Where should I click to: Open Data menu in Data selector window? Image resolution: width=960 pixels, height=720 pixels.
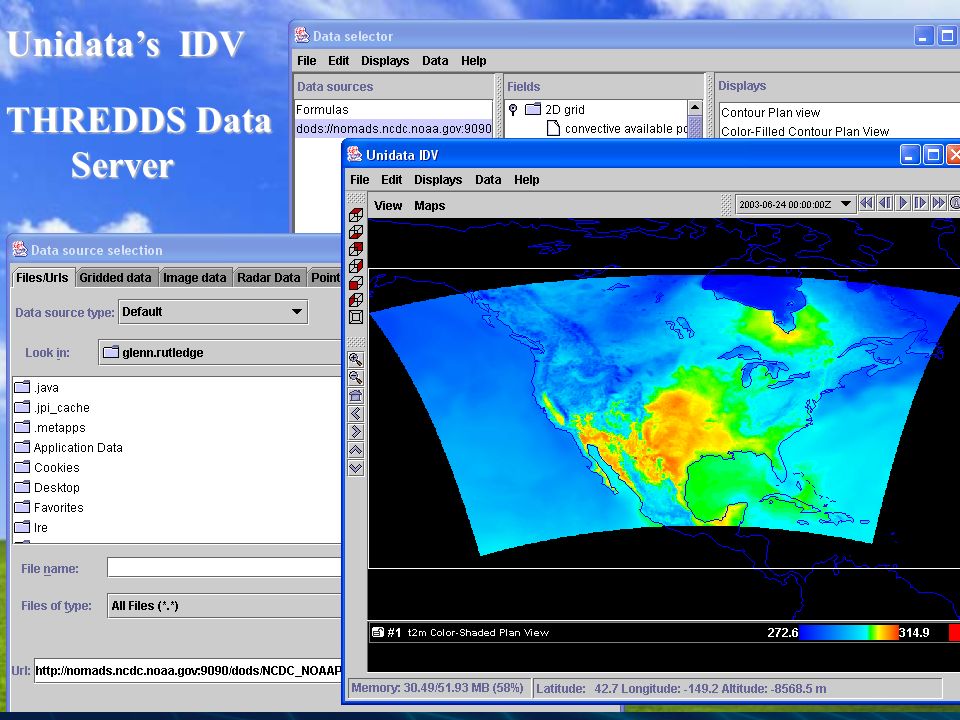[435, 61]
